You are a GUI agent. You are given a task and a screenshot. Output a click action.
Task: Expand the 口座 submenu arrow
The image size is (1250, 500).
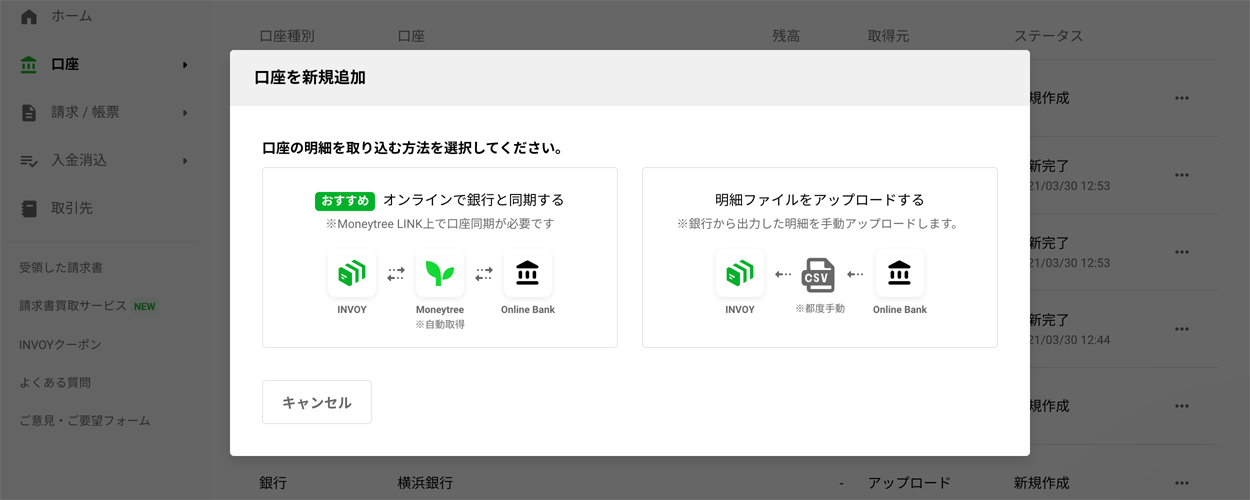click(x=185, y=65)
